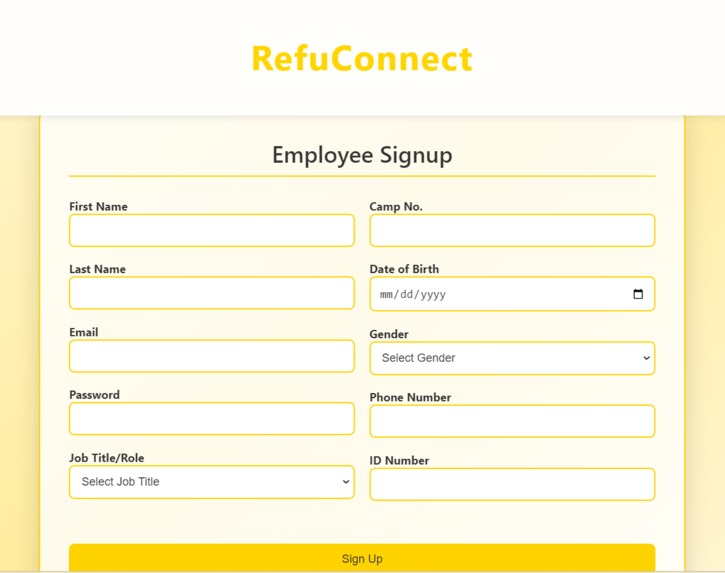Click the Phone Number label

(x=410, y=397)
